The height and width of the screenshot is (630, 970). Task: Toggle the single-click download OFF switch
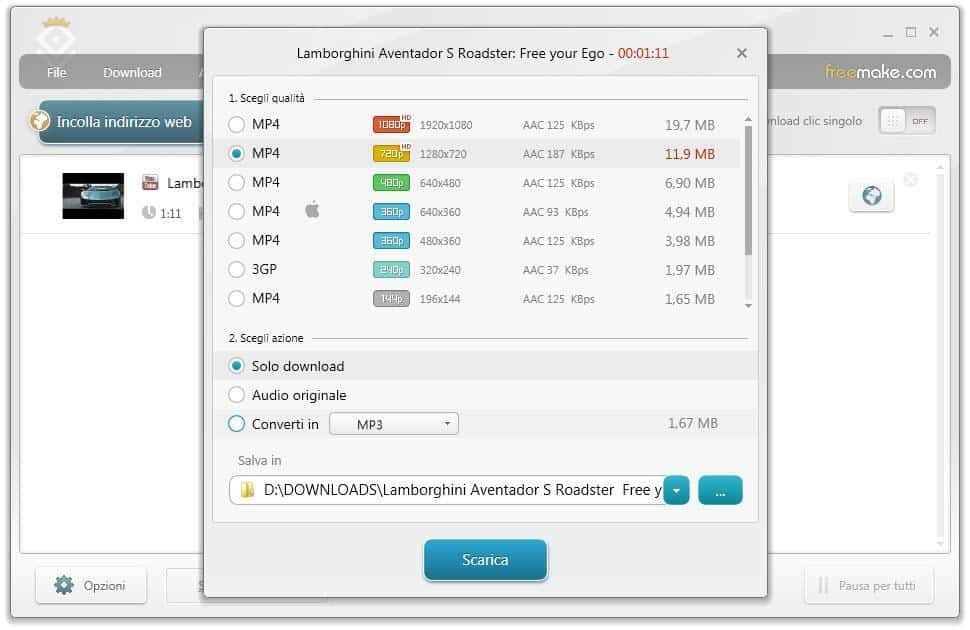pos(906,121)
